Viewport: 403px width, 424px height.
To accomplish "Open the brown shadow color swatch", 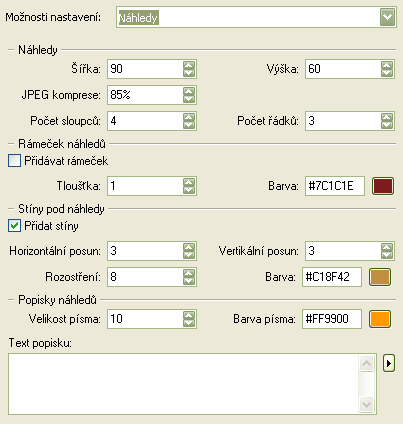I will coord(380,277).
